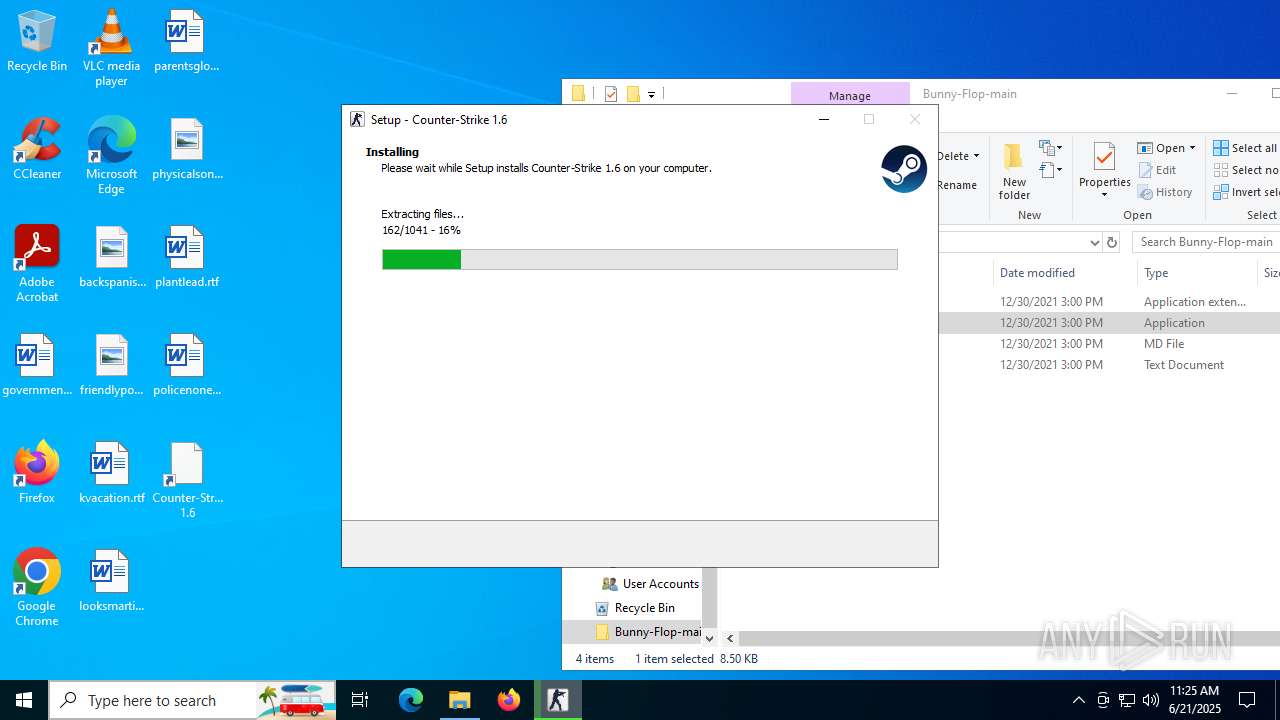Image resolution: width=1280 pixels, height=720 pixels.
Task: Click the Steam logo in the installer
Action: tap(904, 169)
